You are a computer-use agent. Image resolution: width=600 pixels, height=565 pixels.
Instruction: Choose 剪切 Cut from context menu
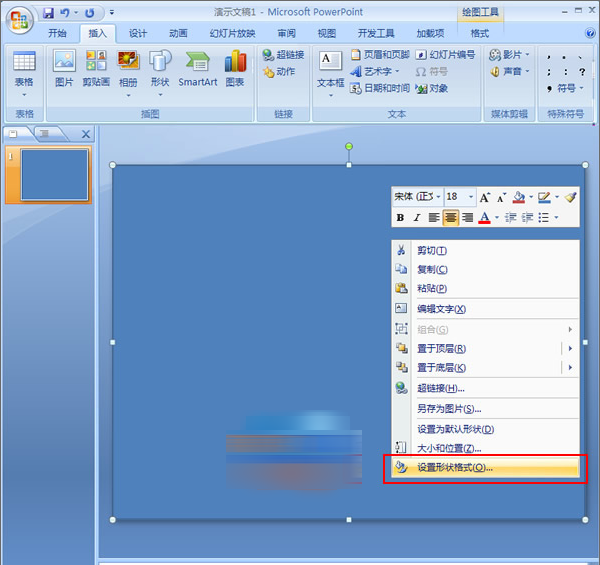pos(485,251)
